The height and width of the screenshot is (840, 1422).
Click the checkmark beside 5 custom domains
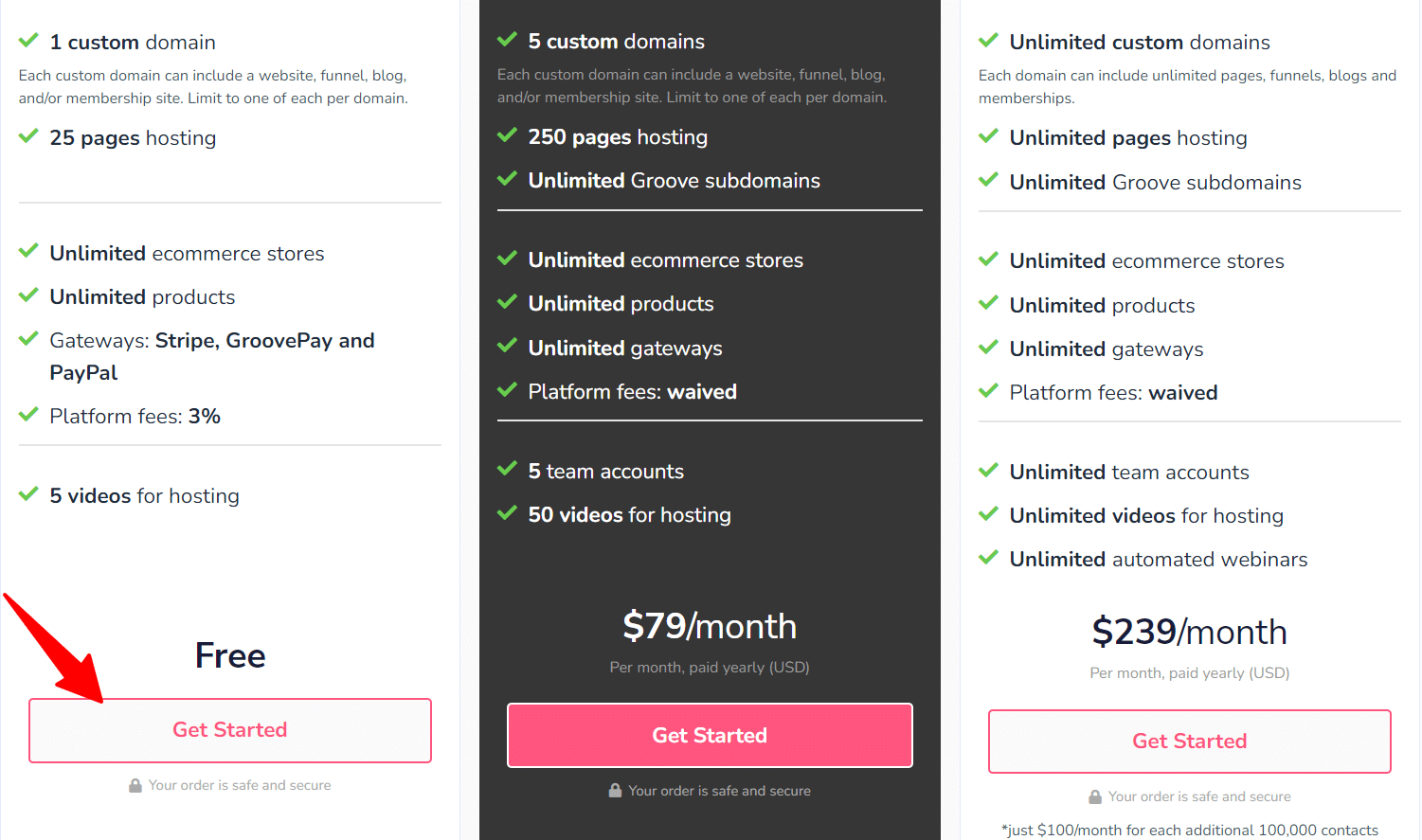tap(507, 40)
